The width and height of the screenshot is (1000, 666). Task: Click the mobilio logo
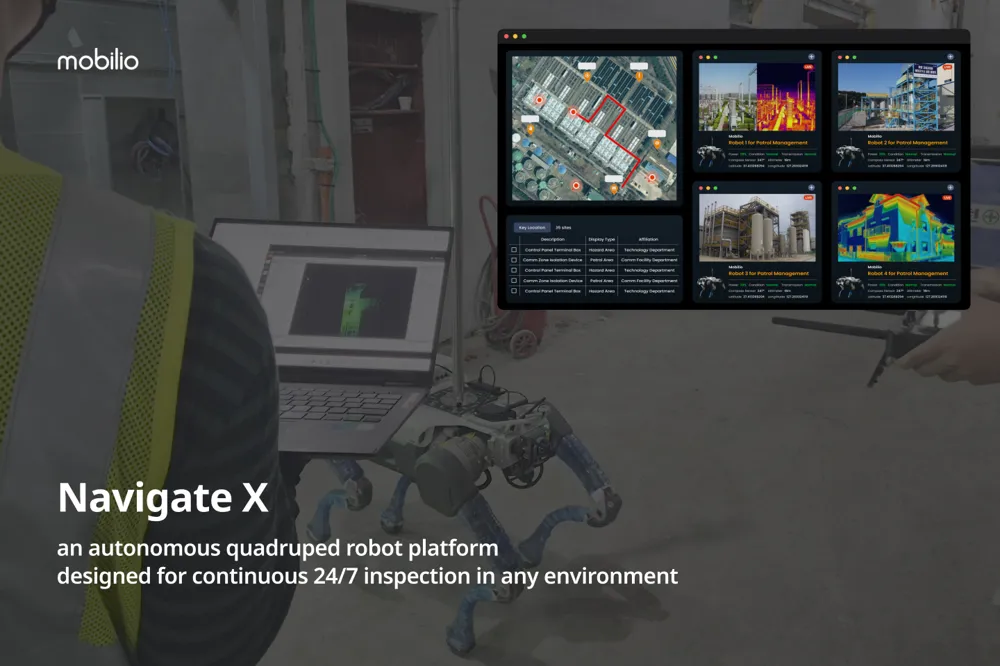tap(97, 61)
